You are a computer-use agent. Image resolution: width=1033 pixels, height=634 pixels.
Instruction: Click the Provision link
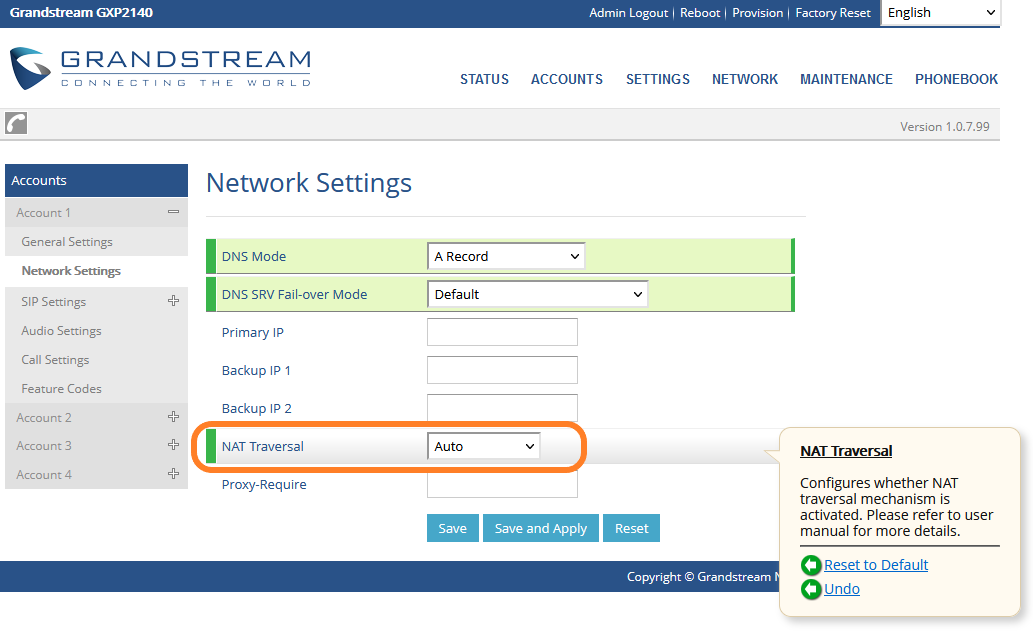[x=758, y=13]
